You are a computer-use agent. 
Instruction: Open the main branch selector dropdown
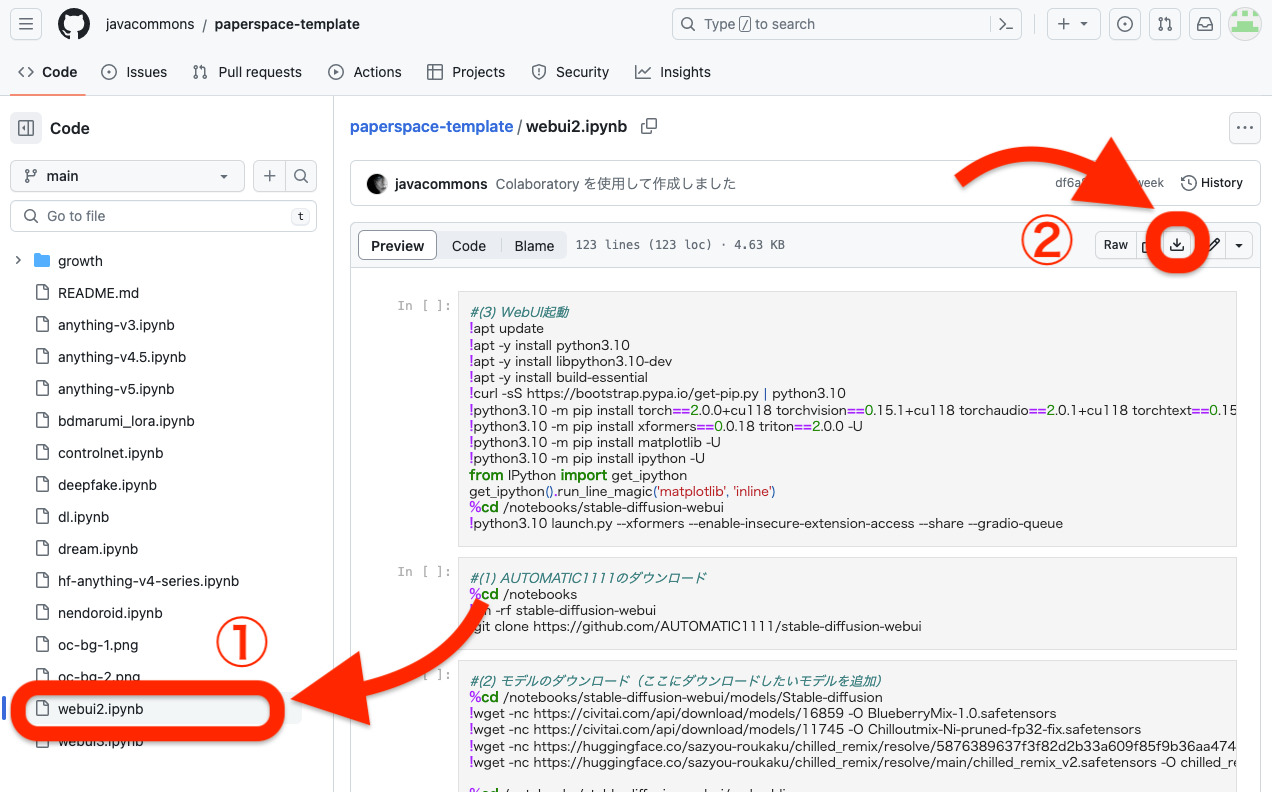[127, 176]
